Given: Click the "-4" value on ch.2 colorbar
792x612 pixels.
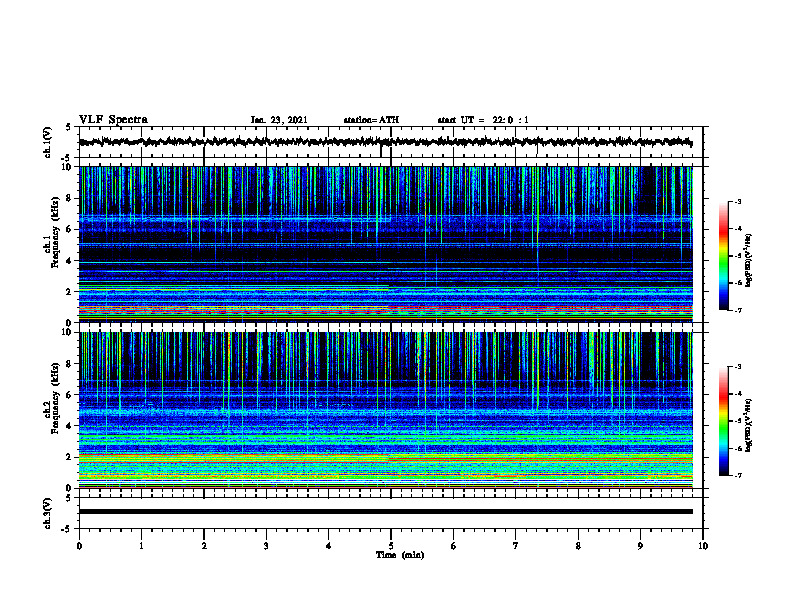Looking at the screenshot, I should [737, 394].
